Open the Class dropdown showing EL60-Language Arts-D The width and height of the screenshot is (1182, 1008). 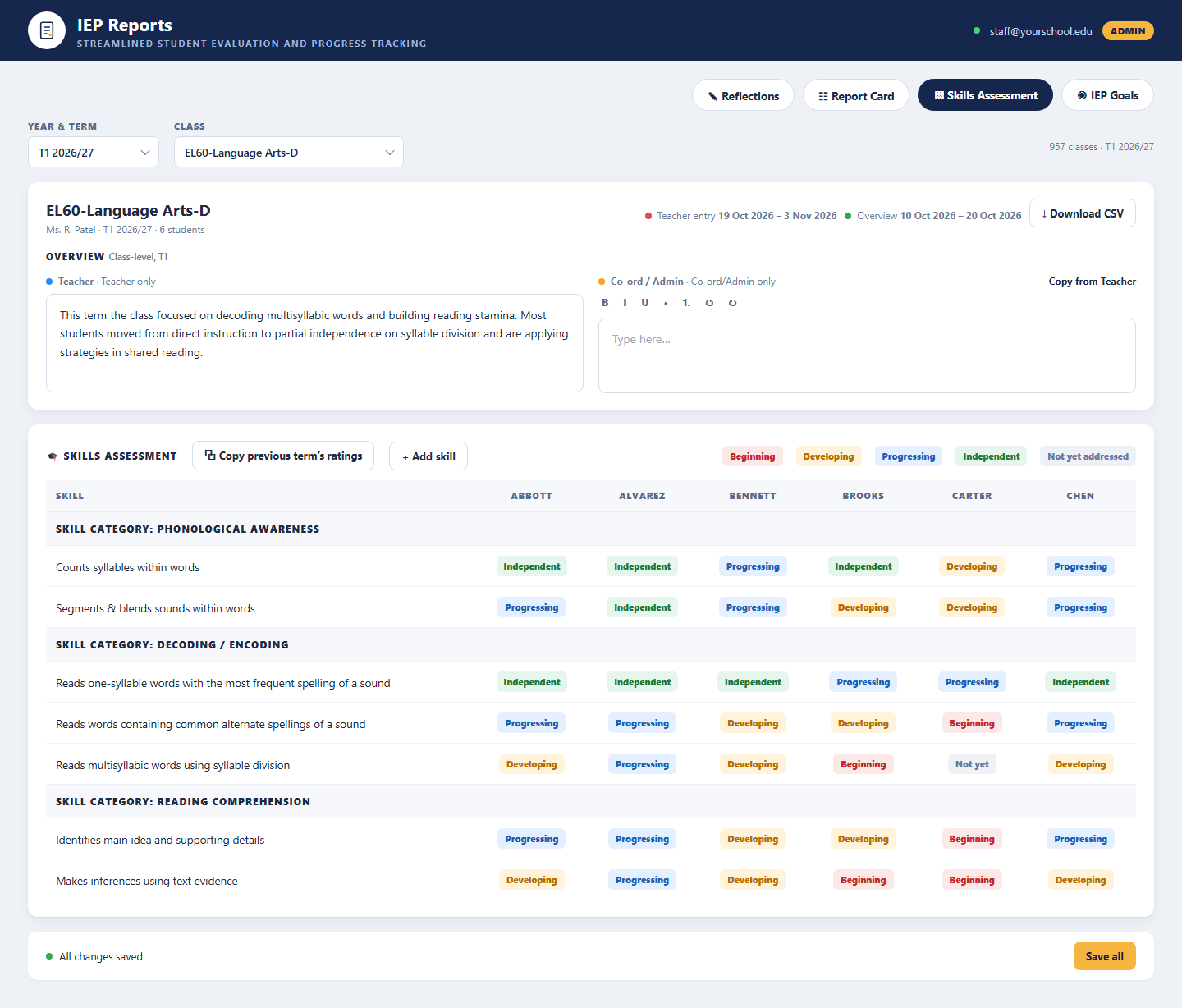click(289, 153)
